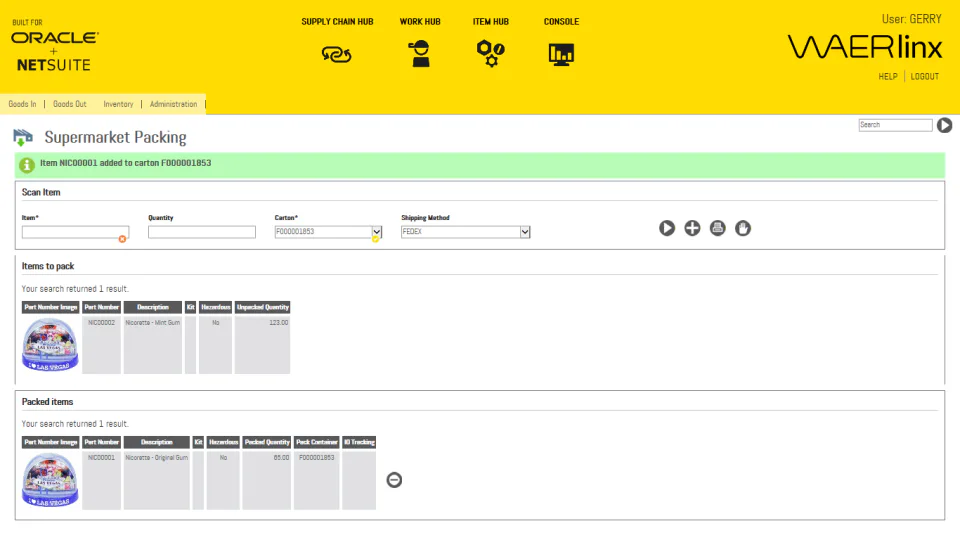Click the plus add carton icon
The height and width of the screenshot is (540, 960).
tap(692, 228)
